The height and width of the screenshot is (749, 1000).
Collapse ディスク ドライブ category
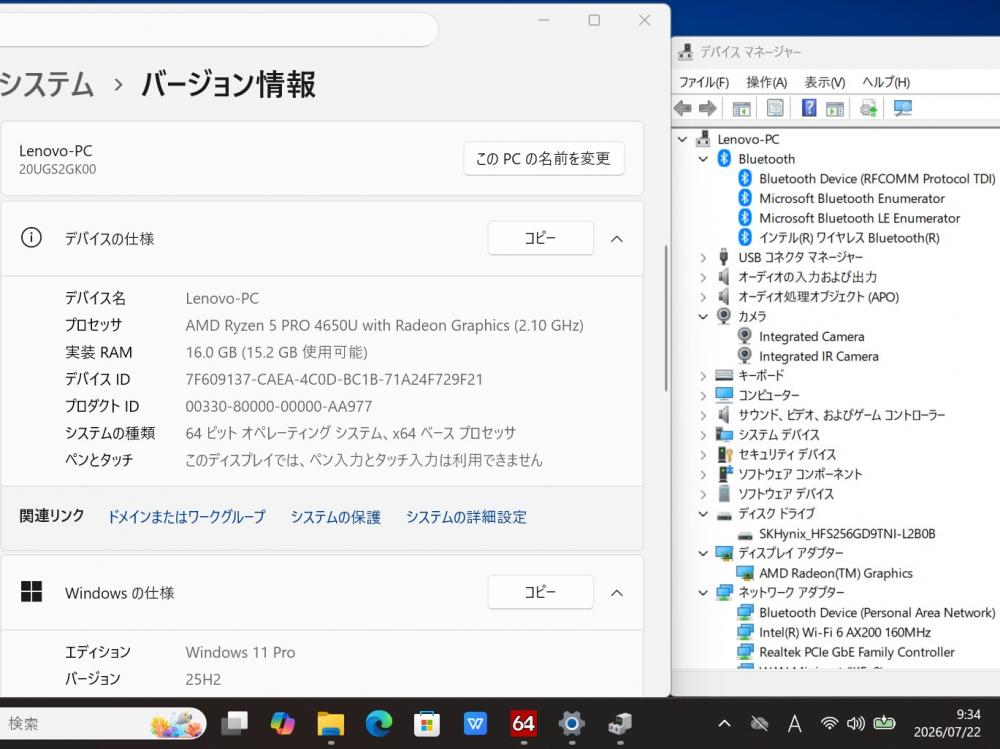(703, 514)
